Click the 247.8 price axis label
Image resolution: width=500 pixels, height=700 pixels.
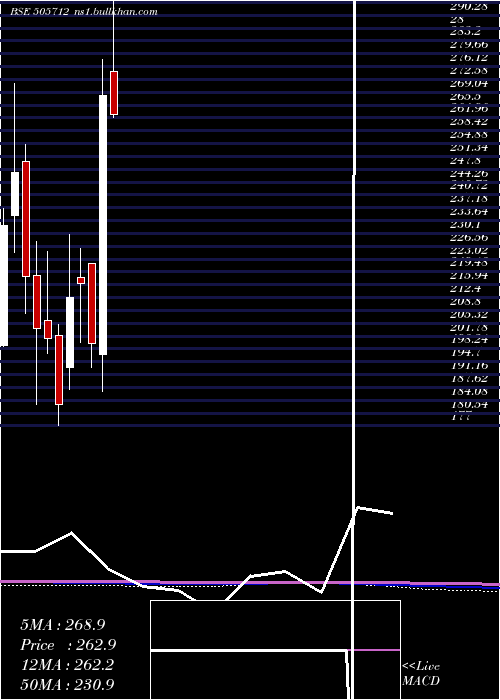[x=465, y=160]
